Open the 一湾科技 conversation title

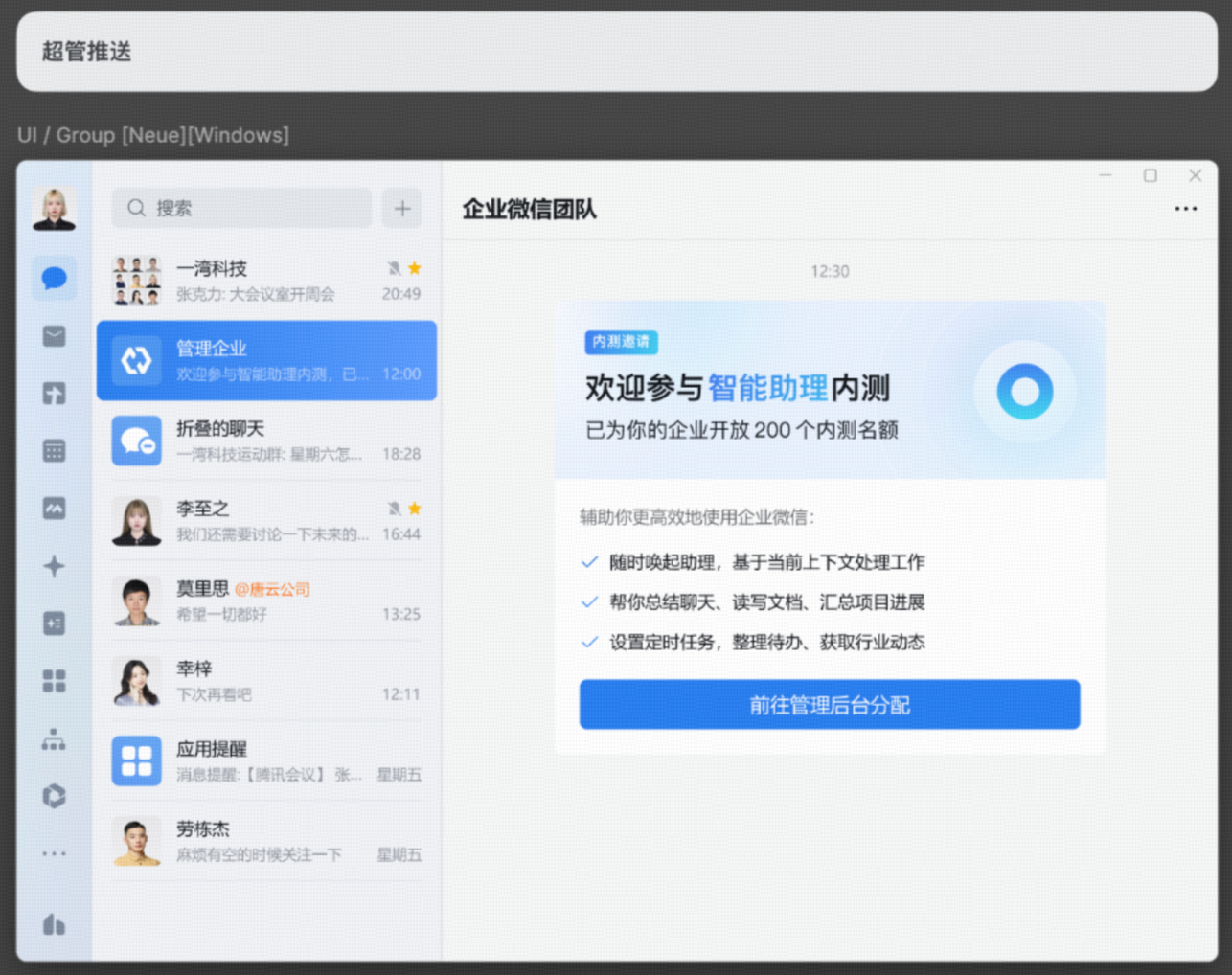point(212,268)
